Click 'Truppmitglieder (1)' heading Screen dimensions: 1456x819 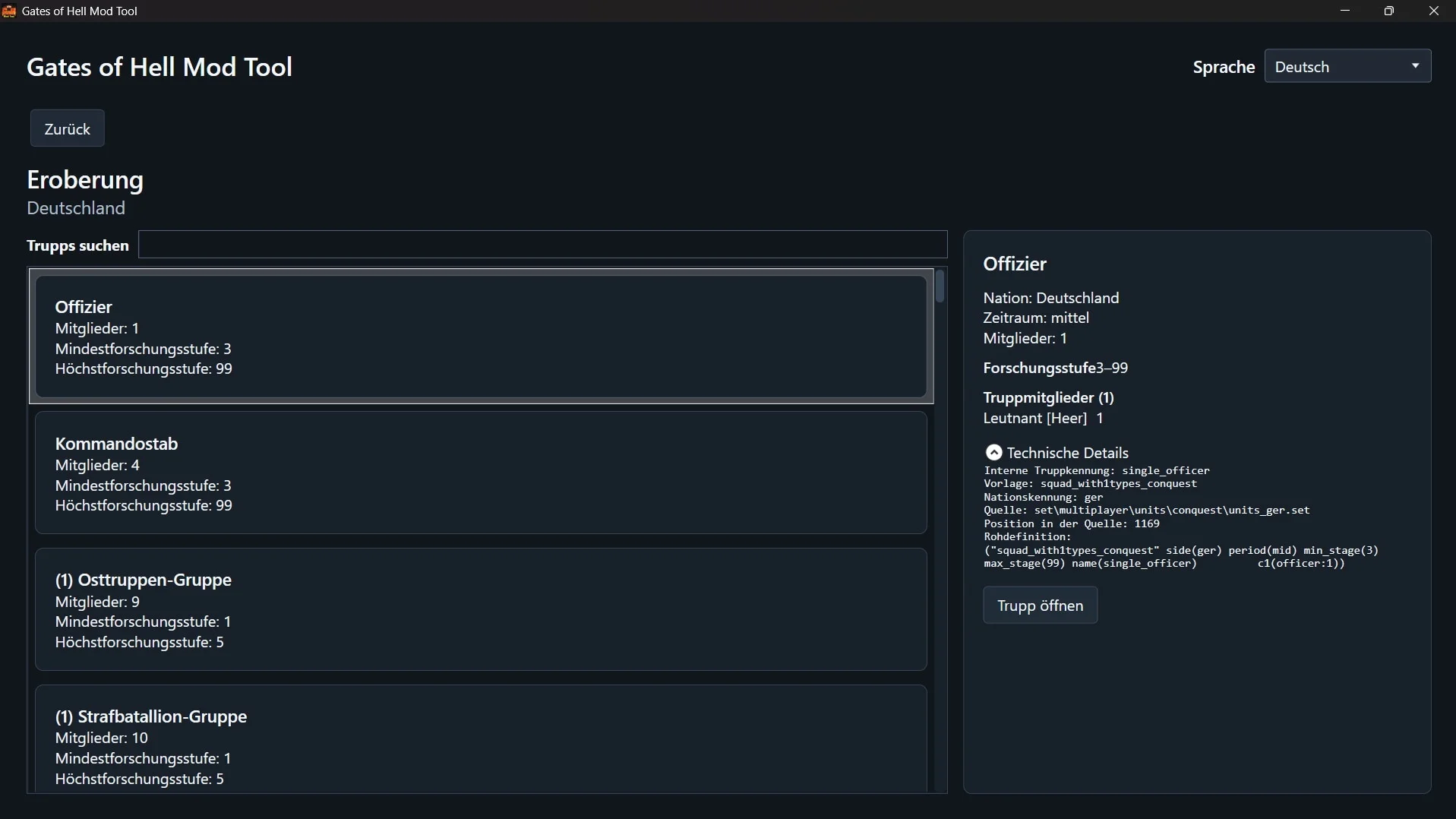pos(1049,398)
